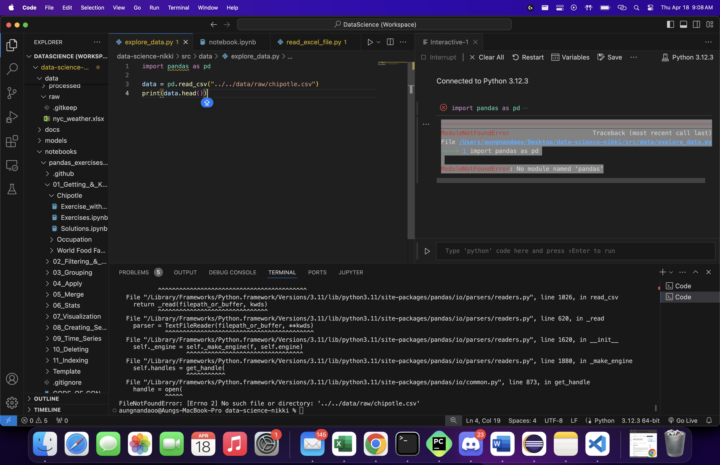Image resolution: width=720 pixels, height=465 pixels.
Task: Switch to the notebook.ipynb tab
Action: (x=232, y=42)
